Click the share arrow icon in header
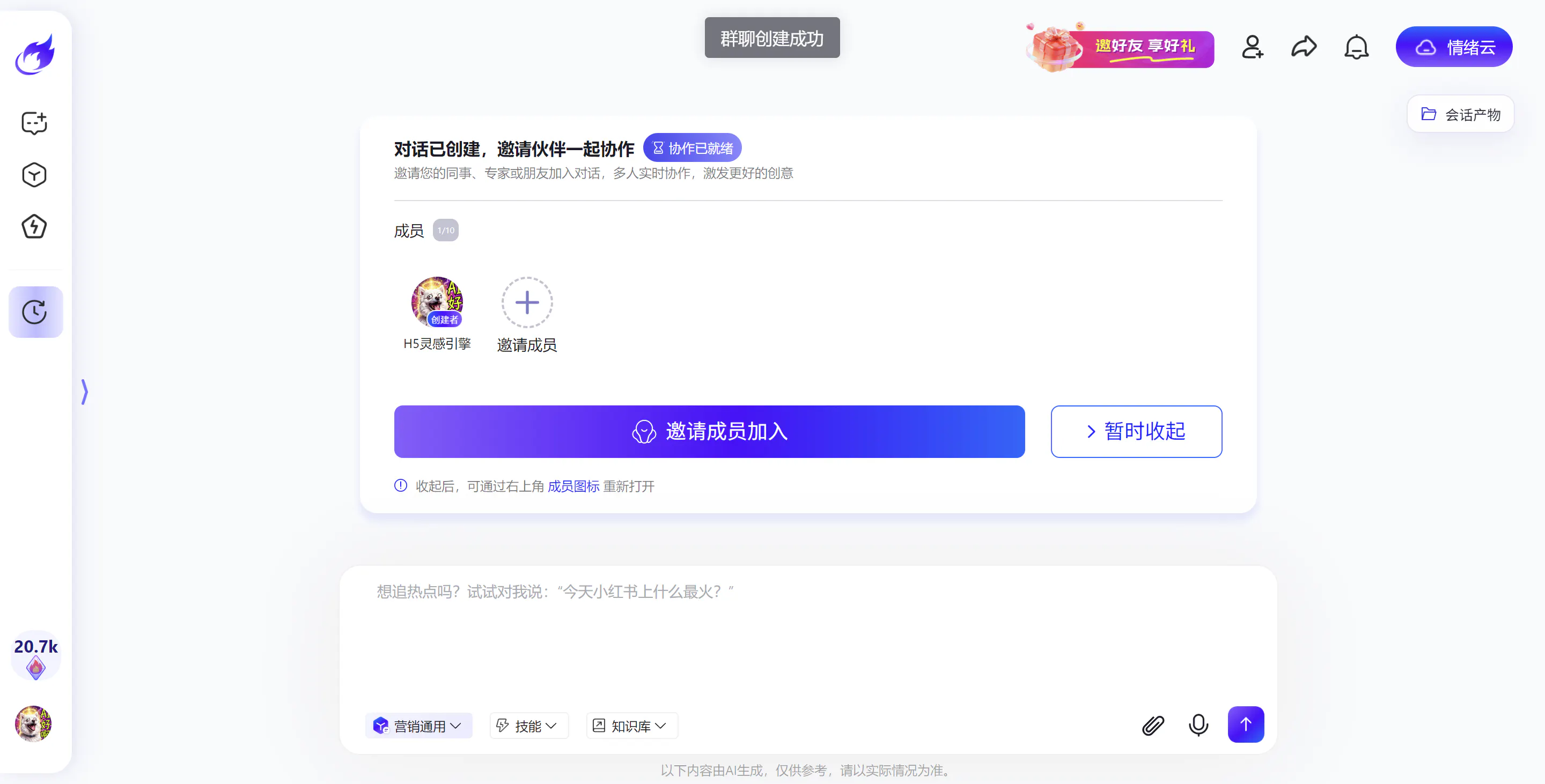 1304,47
